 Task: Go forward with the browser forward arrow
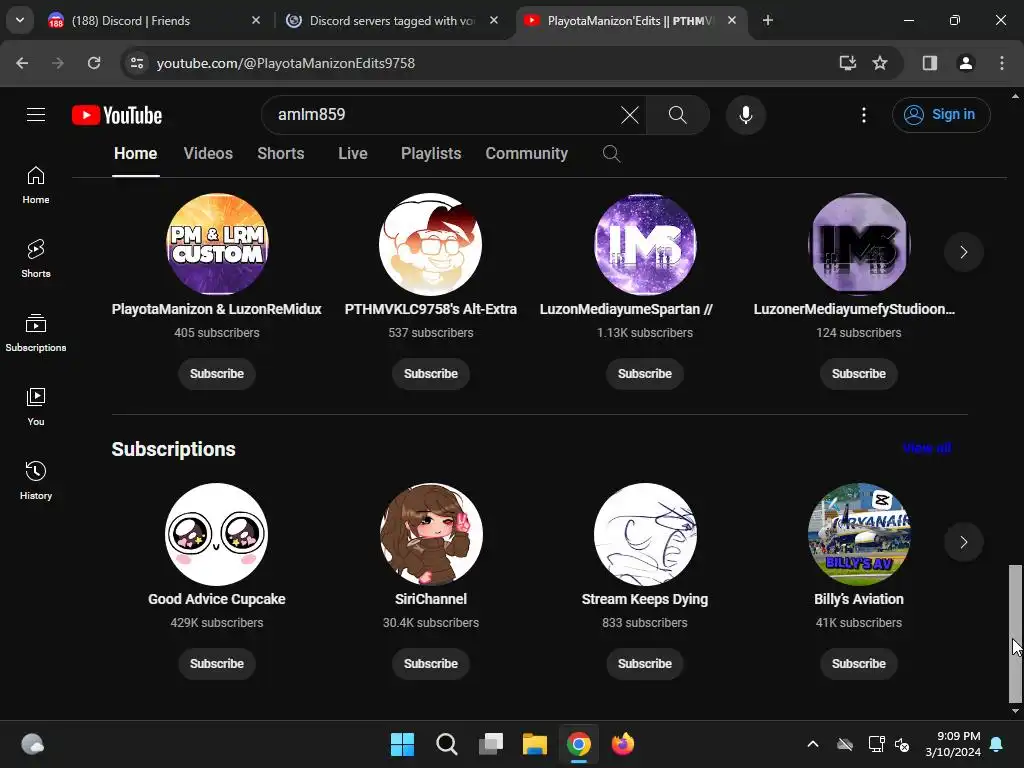coord(57,63)
